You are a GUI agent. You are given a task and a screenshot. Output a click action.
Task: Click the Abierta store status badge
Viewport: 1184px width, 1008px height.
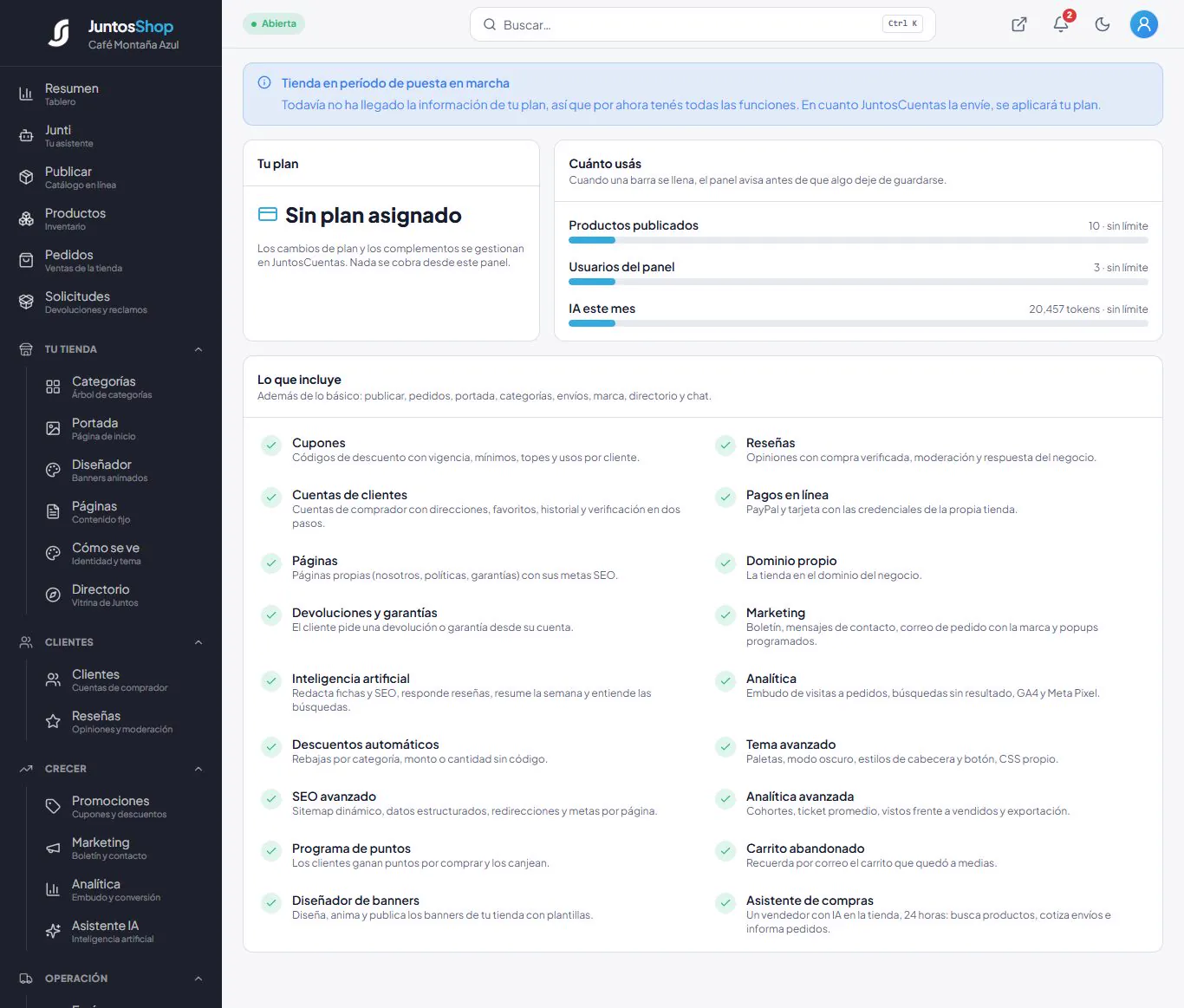tap(274, 23)
